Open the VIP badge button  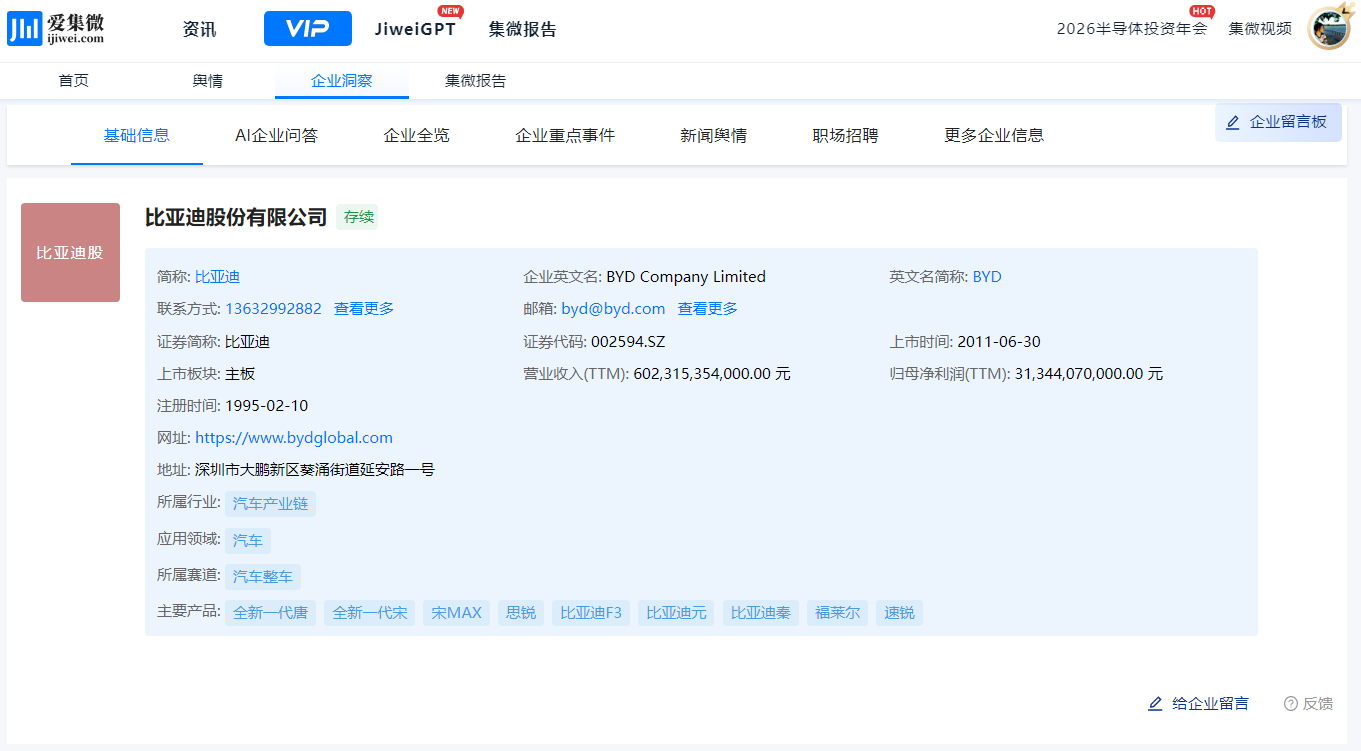[x=307, y=29]
